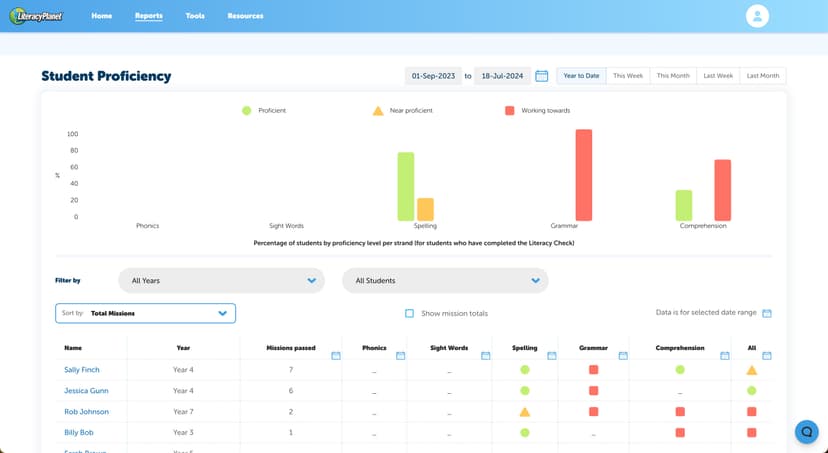Click calendar icon beside selected date range note
Image resolution: width=828 pixels, height=453 pixels.
point(767,313)
